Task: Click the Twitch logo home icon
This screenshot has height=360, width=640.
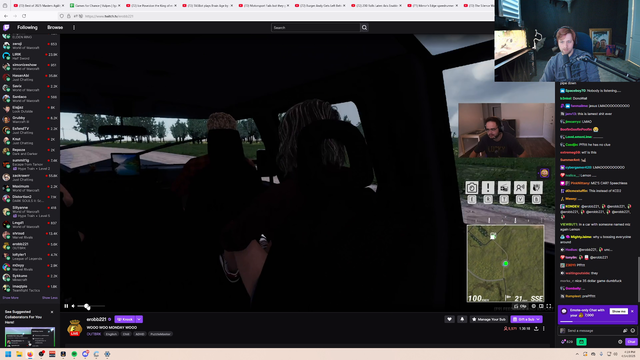Action: tap(6, 27)
